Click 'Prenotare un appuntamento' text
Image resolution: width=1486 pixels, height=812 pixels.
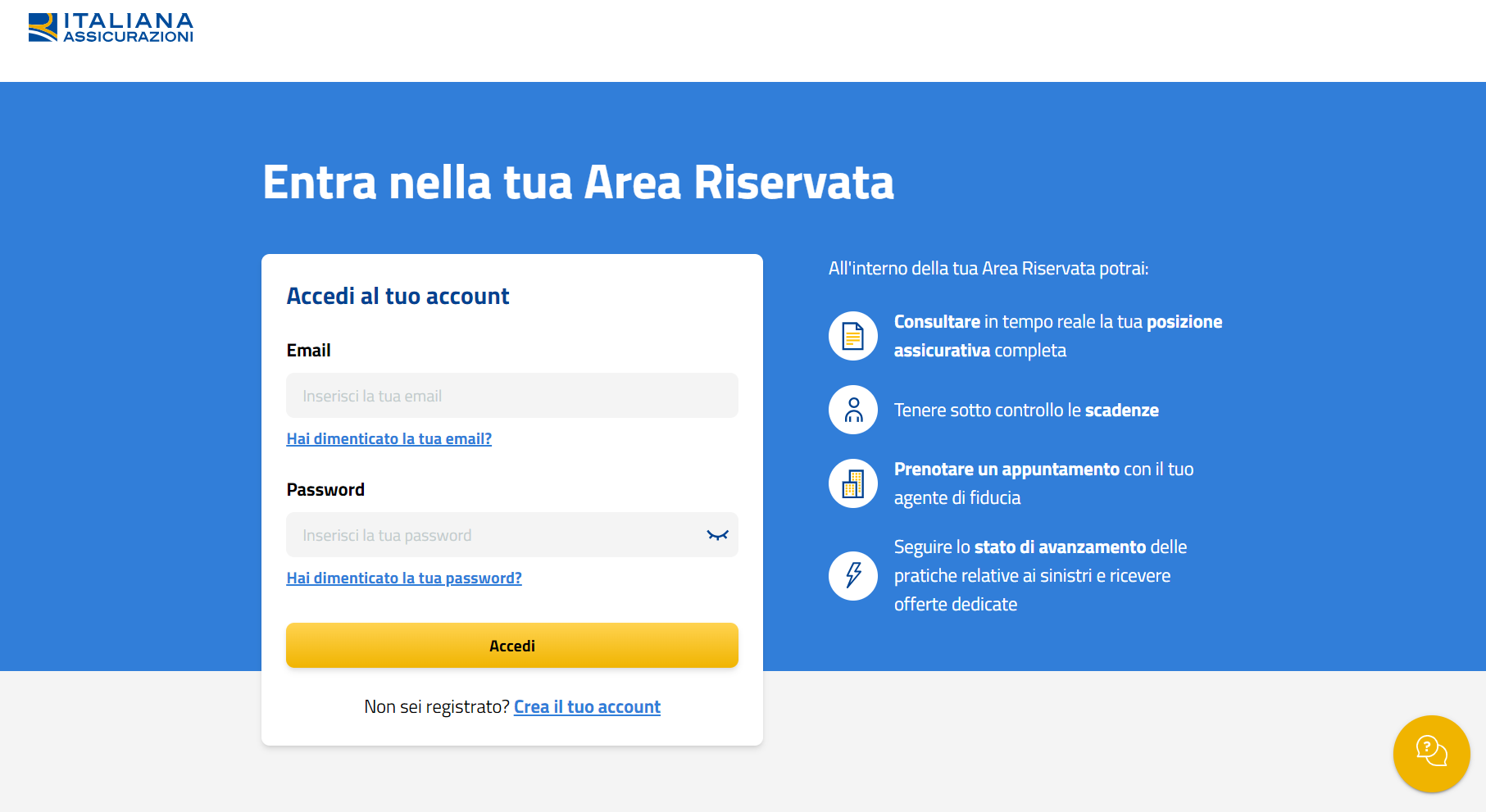(x=1007, y=470)
